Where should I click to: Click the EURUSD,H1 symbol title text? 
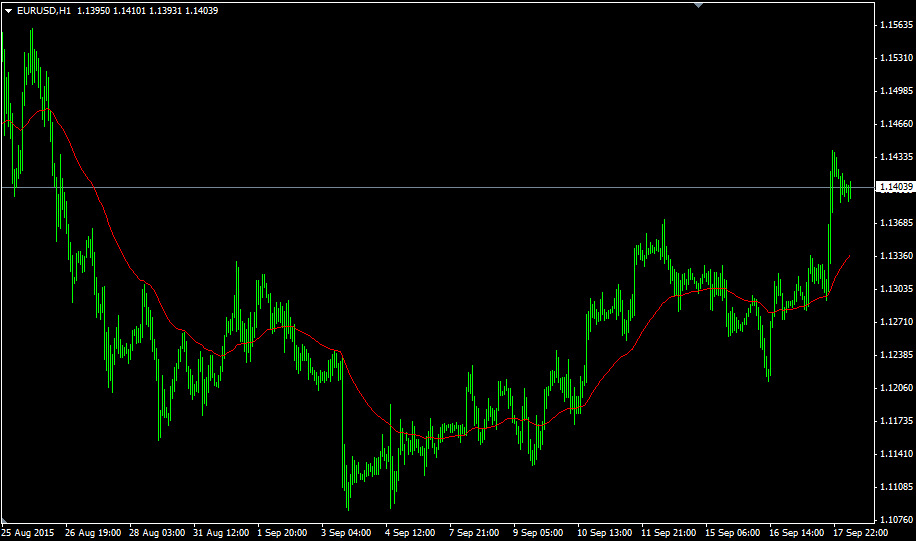[44, 11]
